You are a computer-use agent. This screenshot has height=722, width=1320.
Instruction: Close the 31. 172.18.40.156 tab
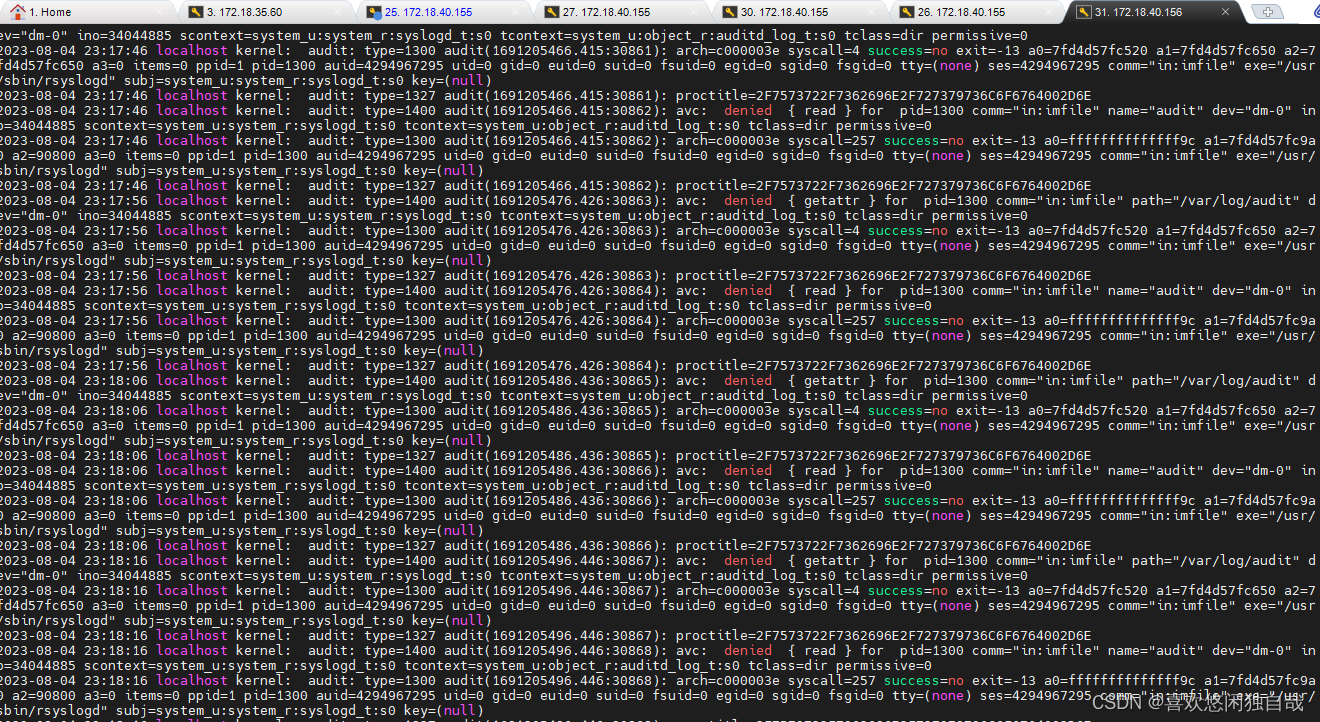coord(1226,12)
